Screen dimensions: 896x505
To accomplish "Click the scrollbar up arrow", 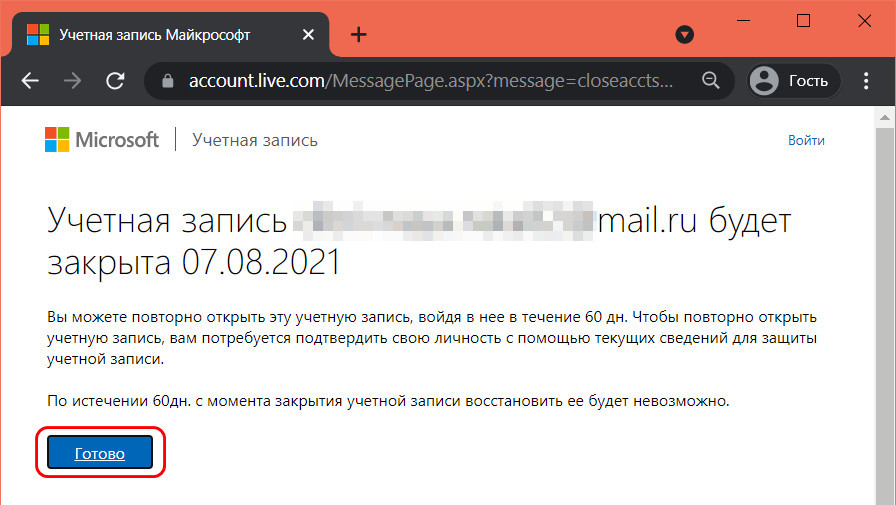I will coord(884,119).
